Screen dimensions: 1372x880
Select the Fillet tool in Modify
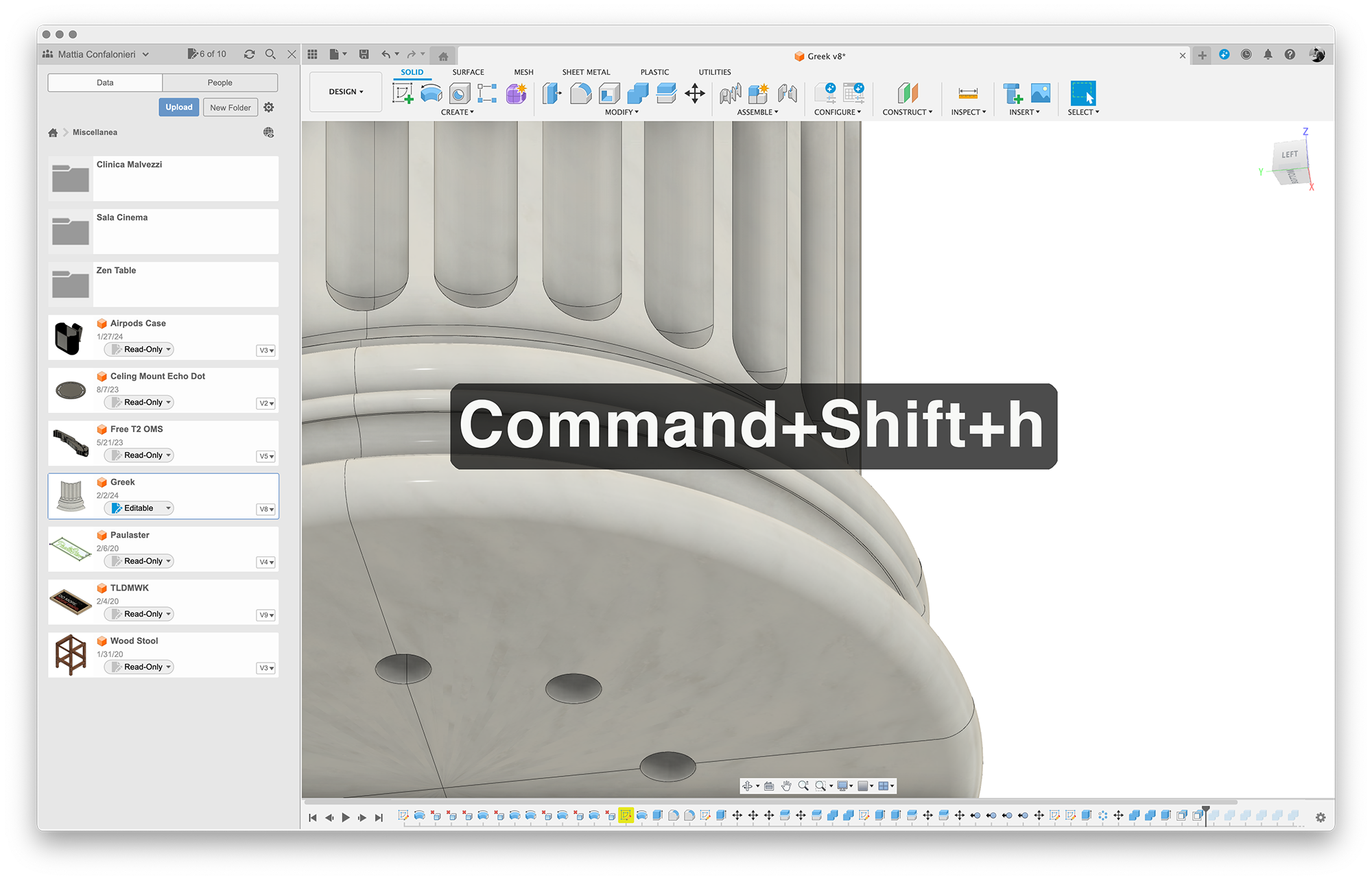(x=580, y=93)
